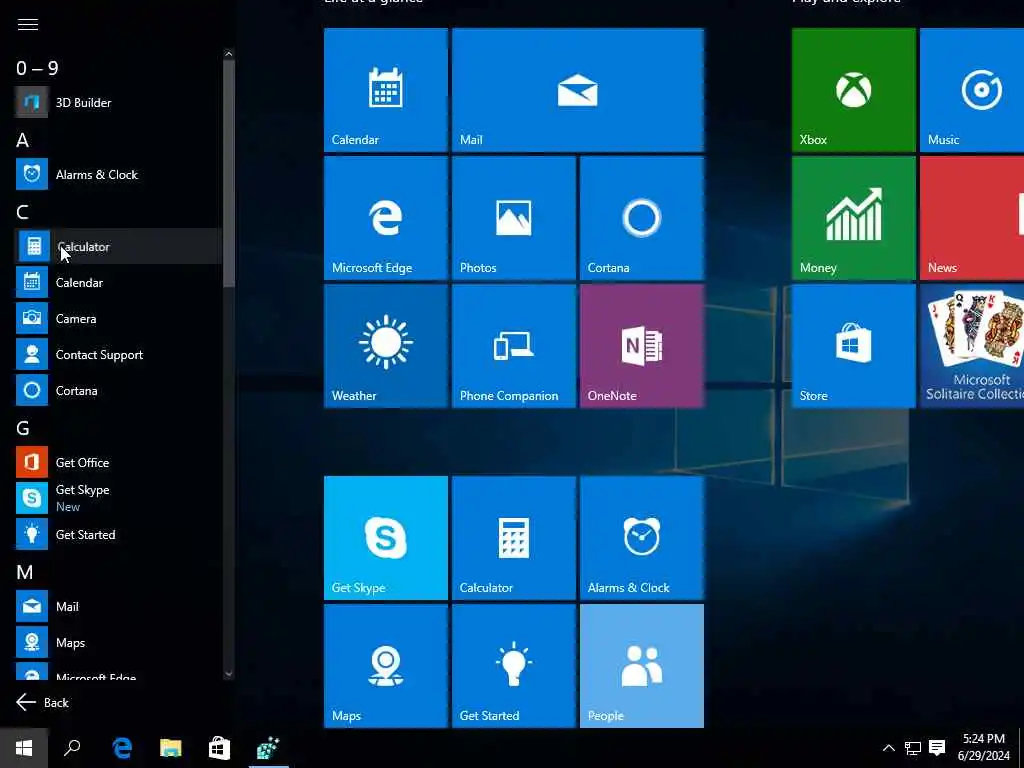Open Store from the taskbar
Screen dimensions: 1024x768
click(219, 748)
